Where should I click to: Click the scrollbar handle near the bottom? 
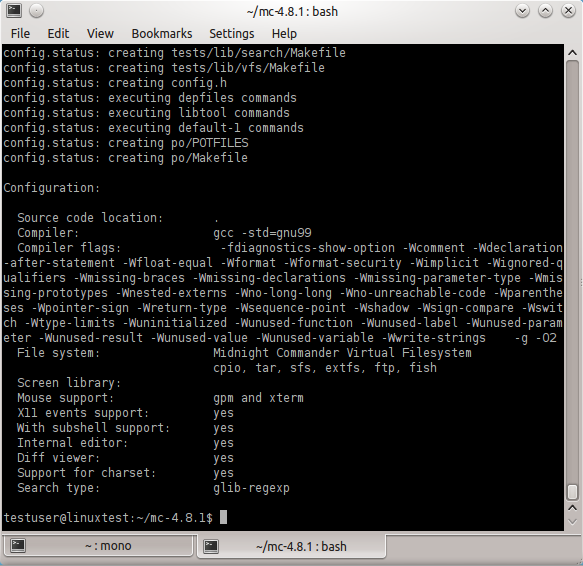(573, 492)
